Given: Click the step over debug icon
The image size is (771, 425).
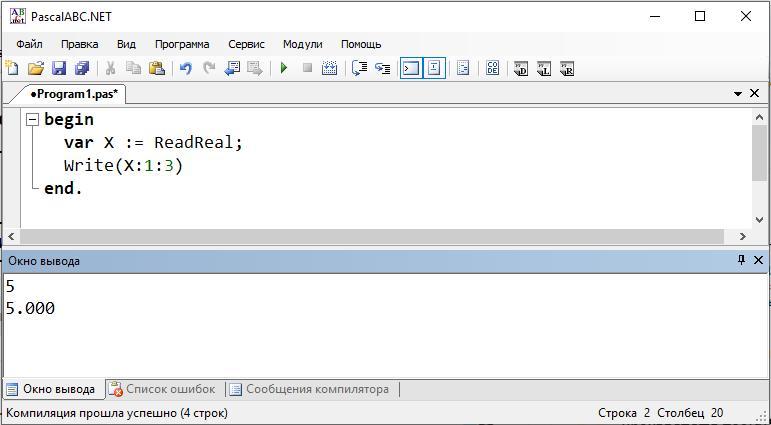Looking at the screenshot, I should pyautogui.click(x=359, y=68).
